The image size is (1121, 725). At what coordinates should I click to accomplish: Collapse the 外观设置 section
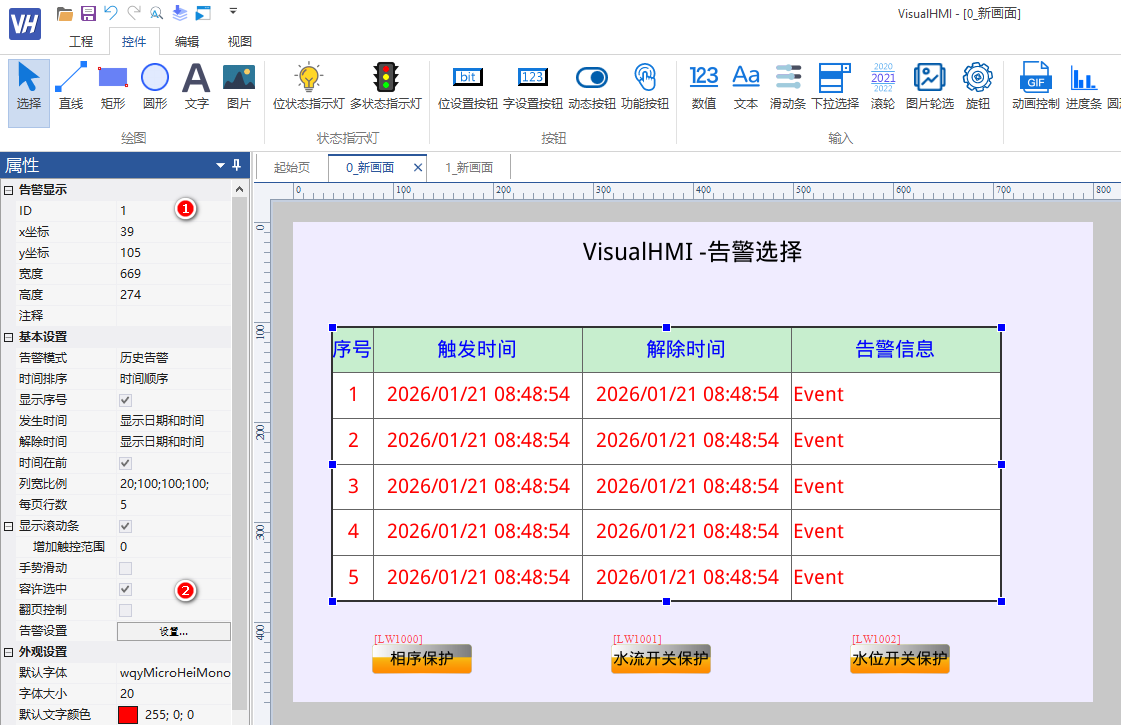pos(9,652)
